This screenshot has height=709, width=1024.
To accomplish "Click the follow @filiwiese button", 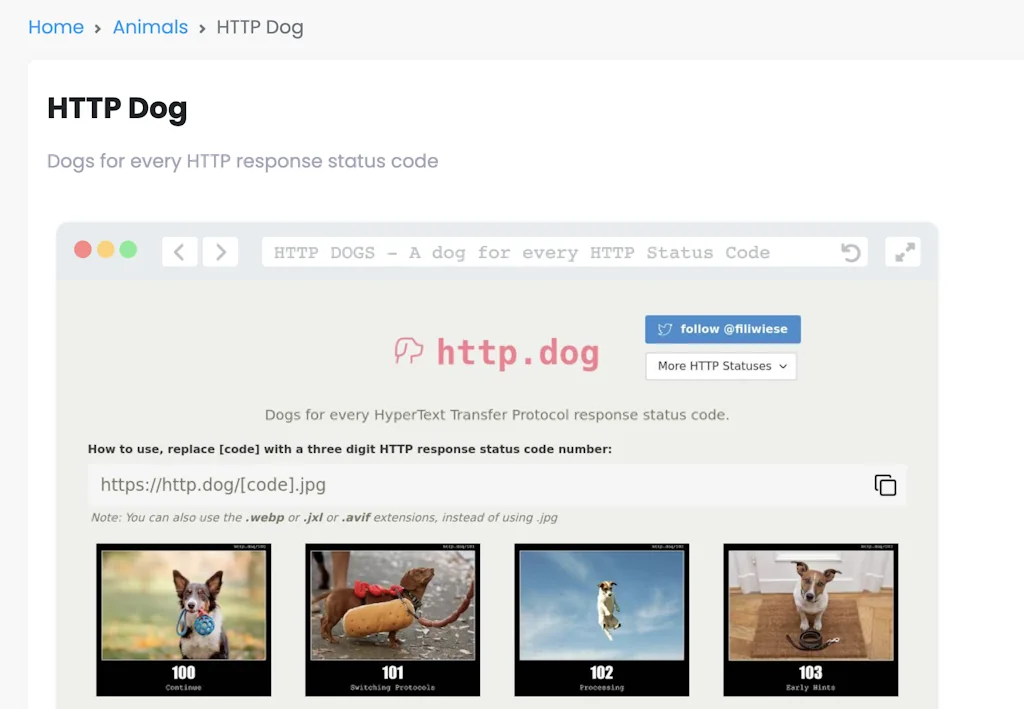I will coord(722,329).
